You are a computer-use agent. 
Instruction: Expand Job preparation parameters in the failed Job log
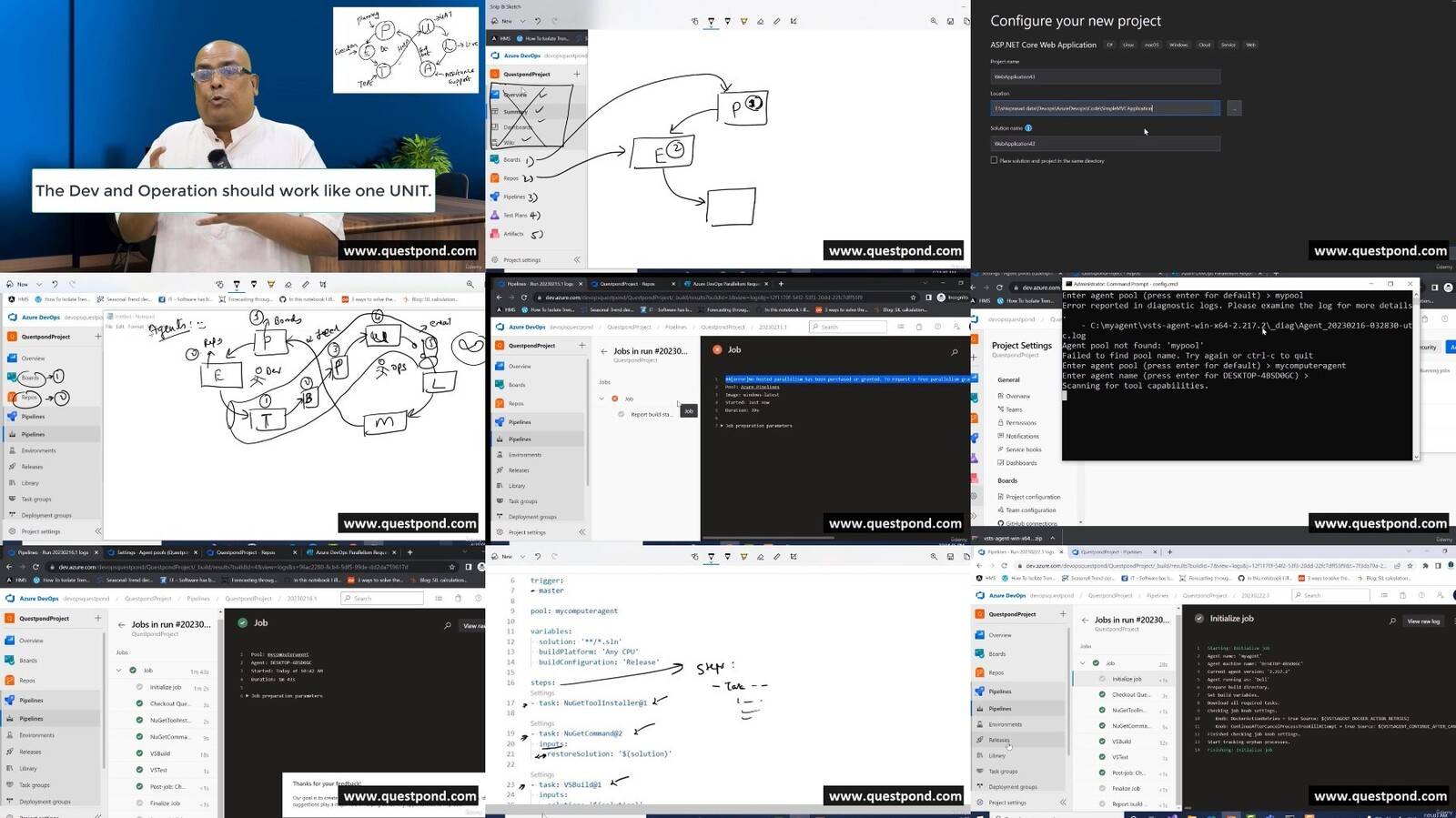[758, 426]
